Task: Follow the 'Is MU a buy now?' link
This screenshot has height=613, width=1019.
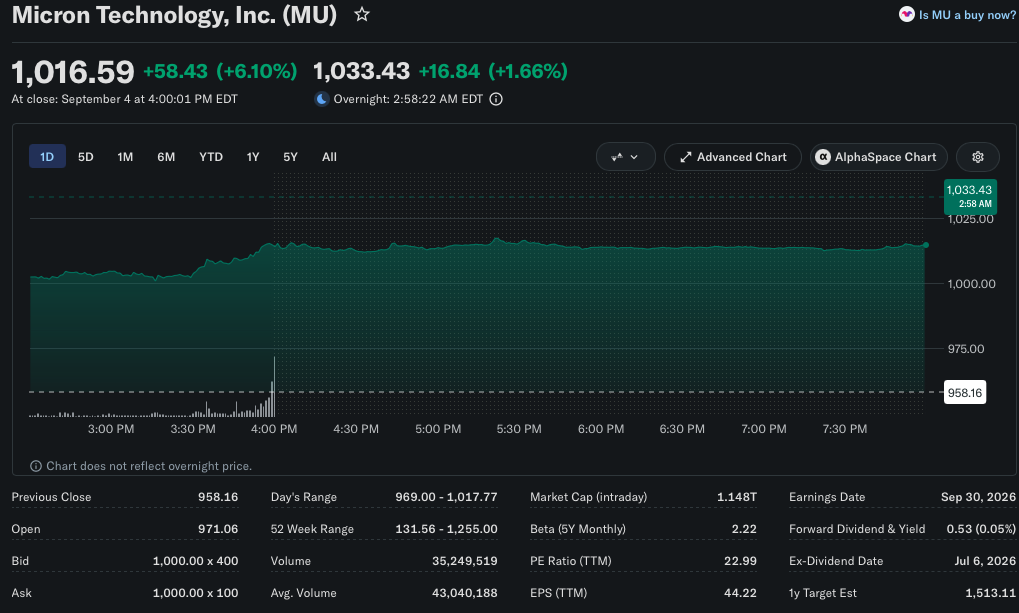Action: pos(967,15)
